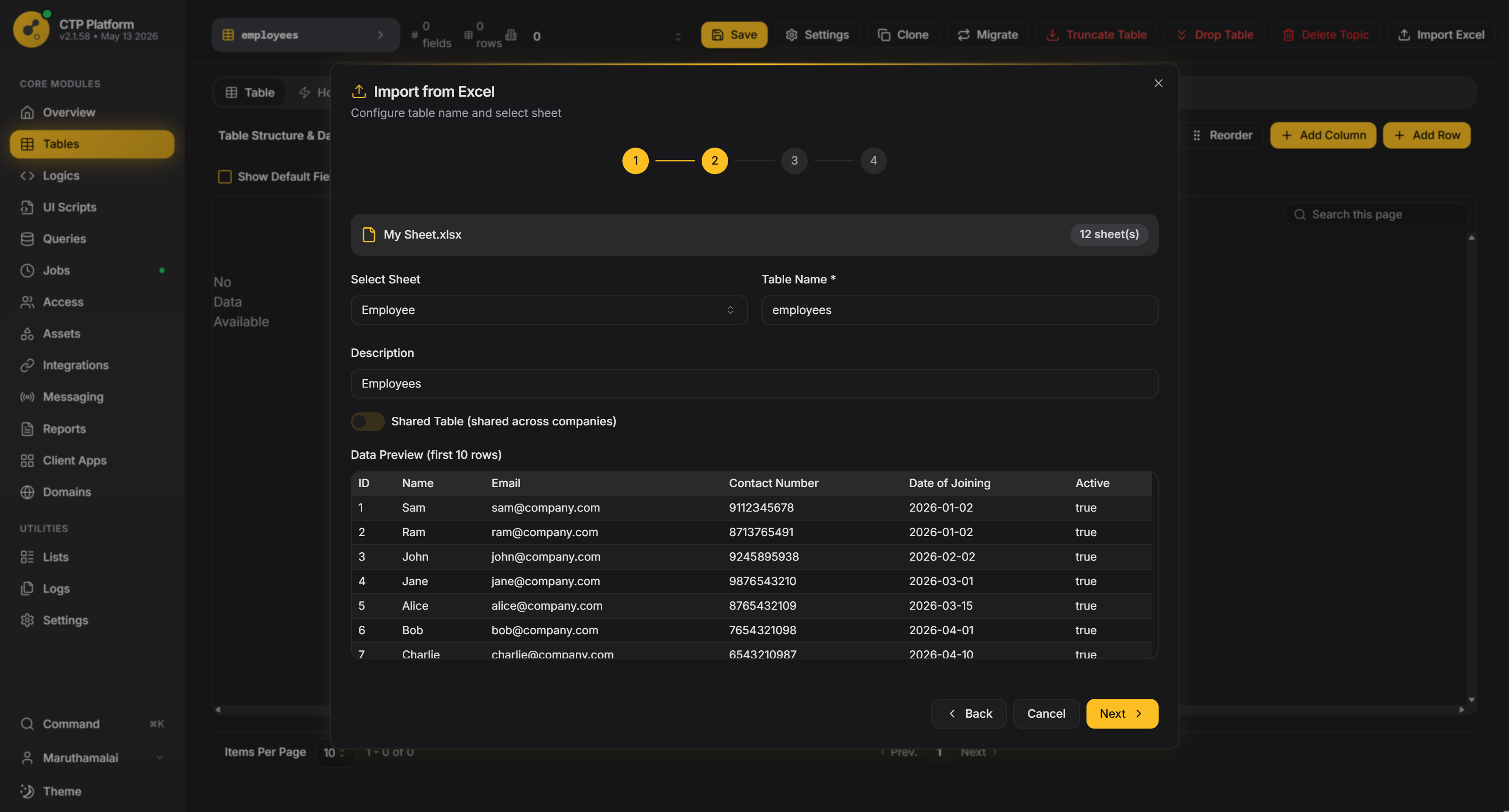Click the CTP Platform logo icon

pyautogui.click(x=32, y=29)
